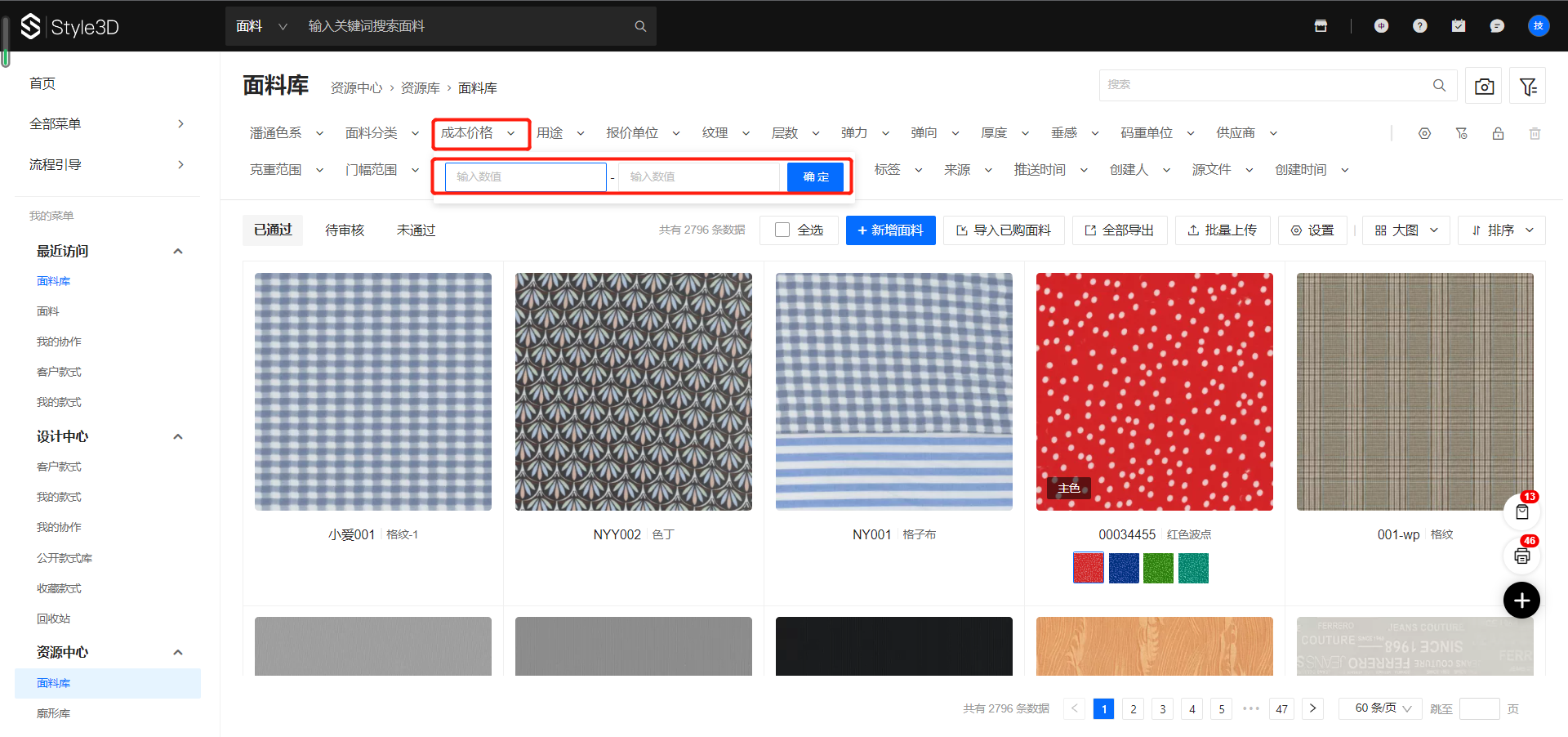Expand the 面料分类 filter dropdown
Viewport: 1568px width, 737px height.
[382, 133]
